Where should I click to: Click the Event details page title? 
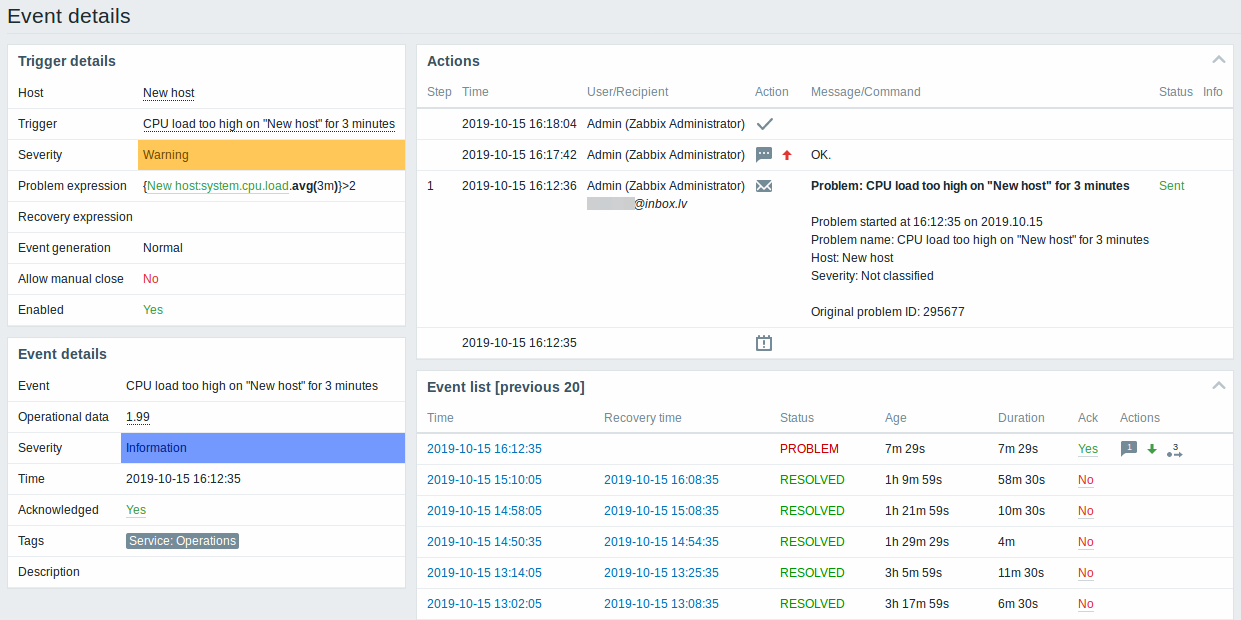pyautogui.click(x=69, y=16)
